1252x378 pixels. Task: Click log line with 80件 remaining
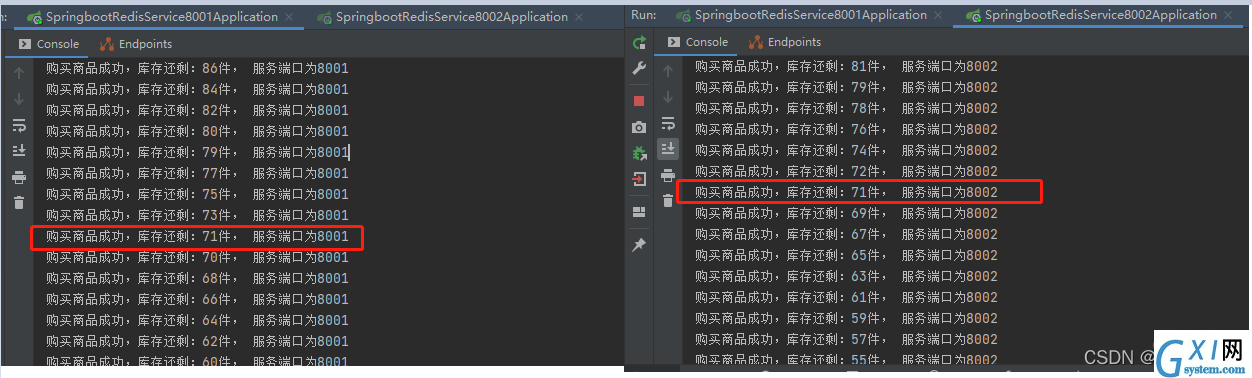(x=198, y=131)
